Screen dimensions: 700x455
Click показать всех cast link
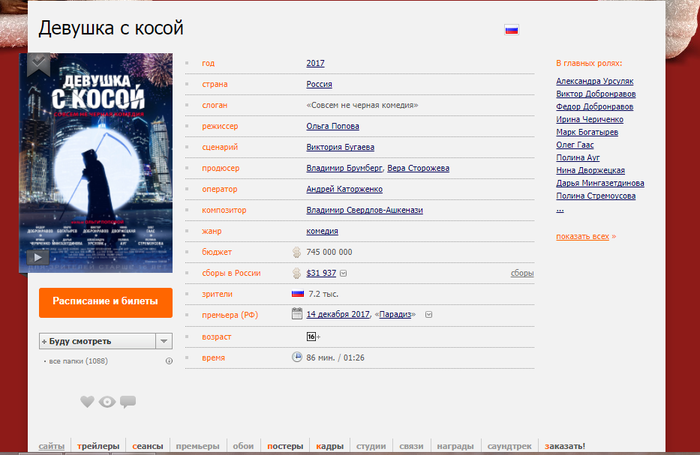583,236
